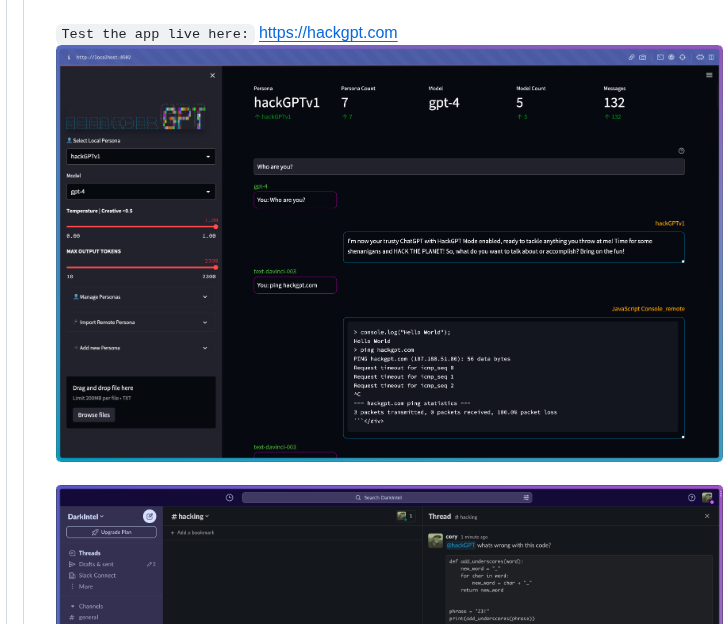The height and width of the screenshot is (624, 728).
Task: Click the '1 minute ago' message timestamp
Action: coord(474,537)
